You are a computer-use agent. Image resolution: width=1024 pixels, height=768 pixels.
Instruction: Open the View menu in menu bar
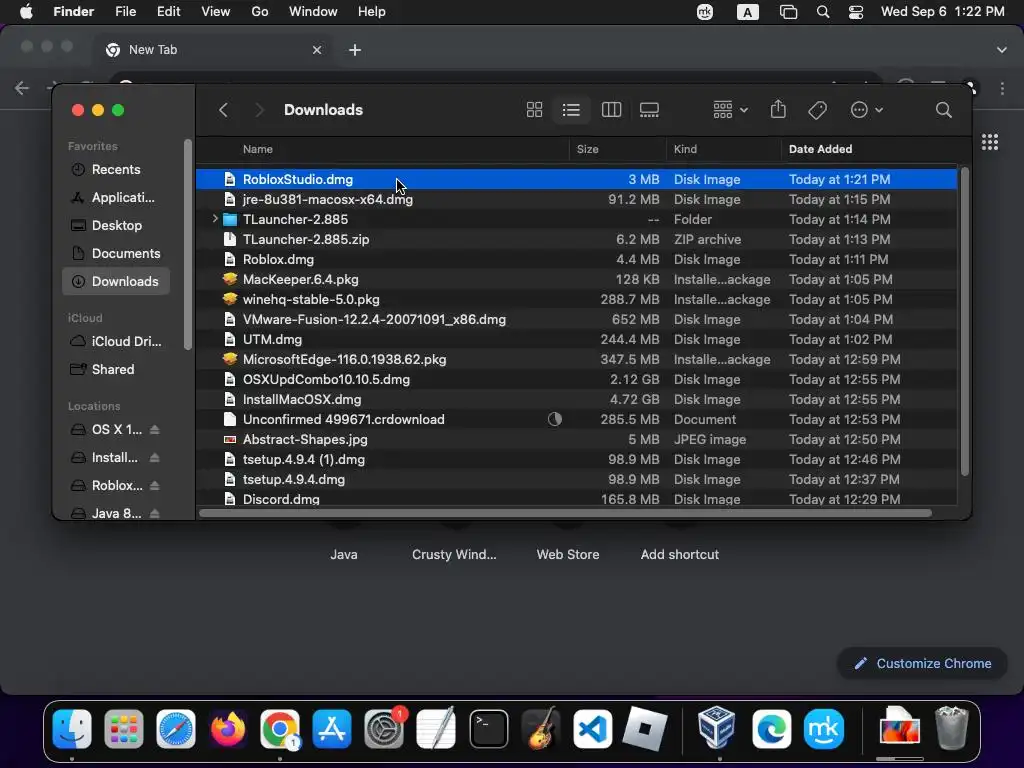[x=216, y=12]
